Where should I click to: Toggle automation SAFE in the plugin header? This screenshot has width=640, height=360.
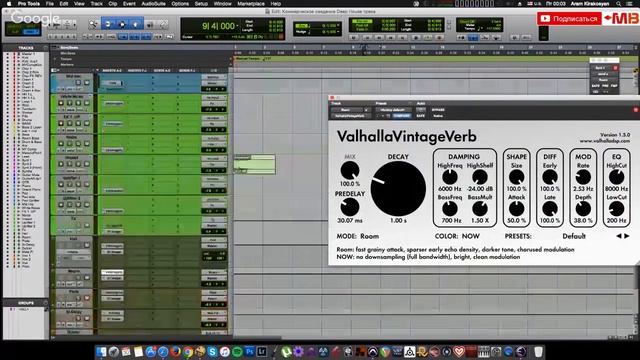coord(420,116)
